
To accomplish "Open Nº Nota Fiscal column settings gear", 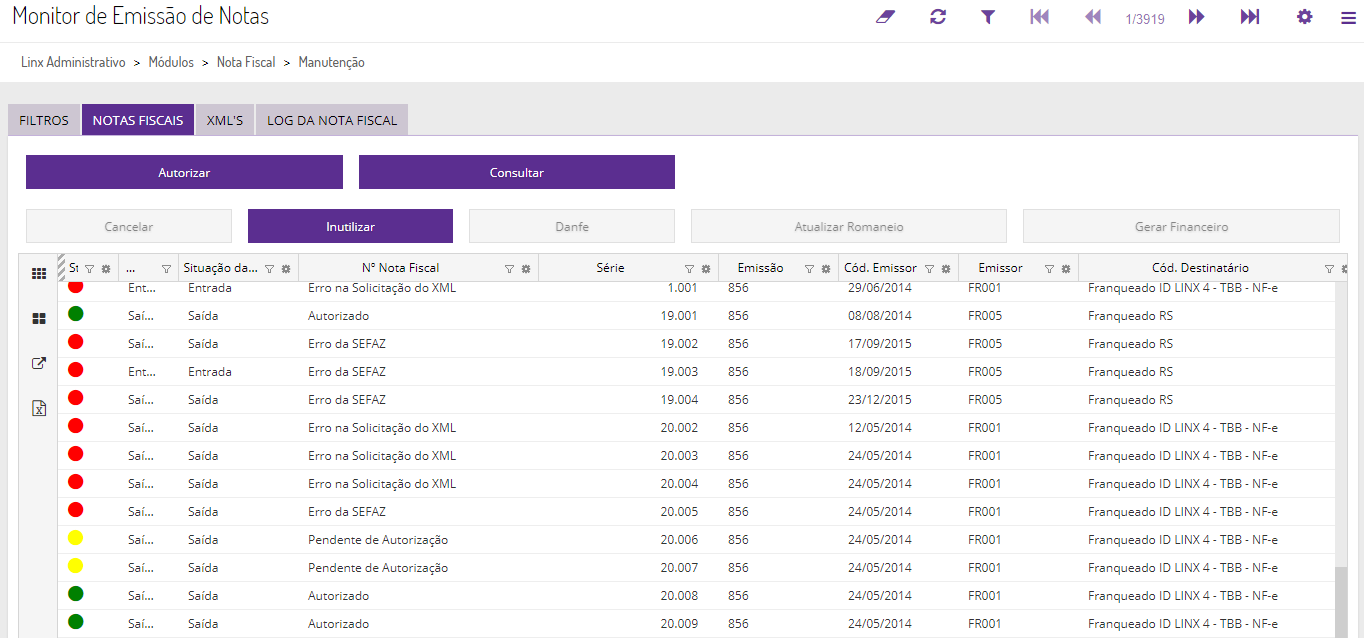I will [x=526, y=269].
